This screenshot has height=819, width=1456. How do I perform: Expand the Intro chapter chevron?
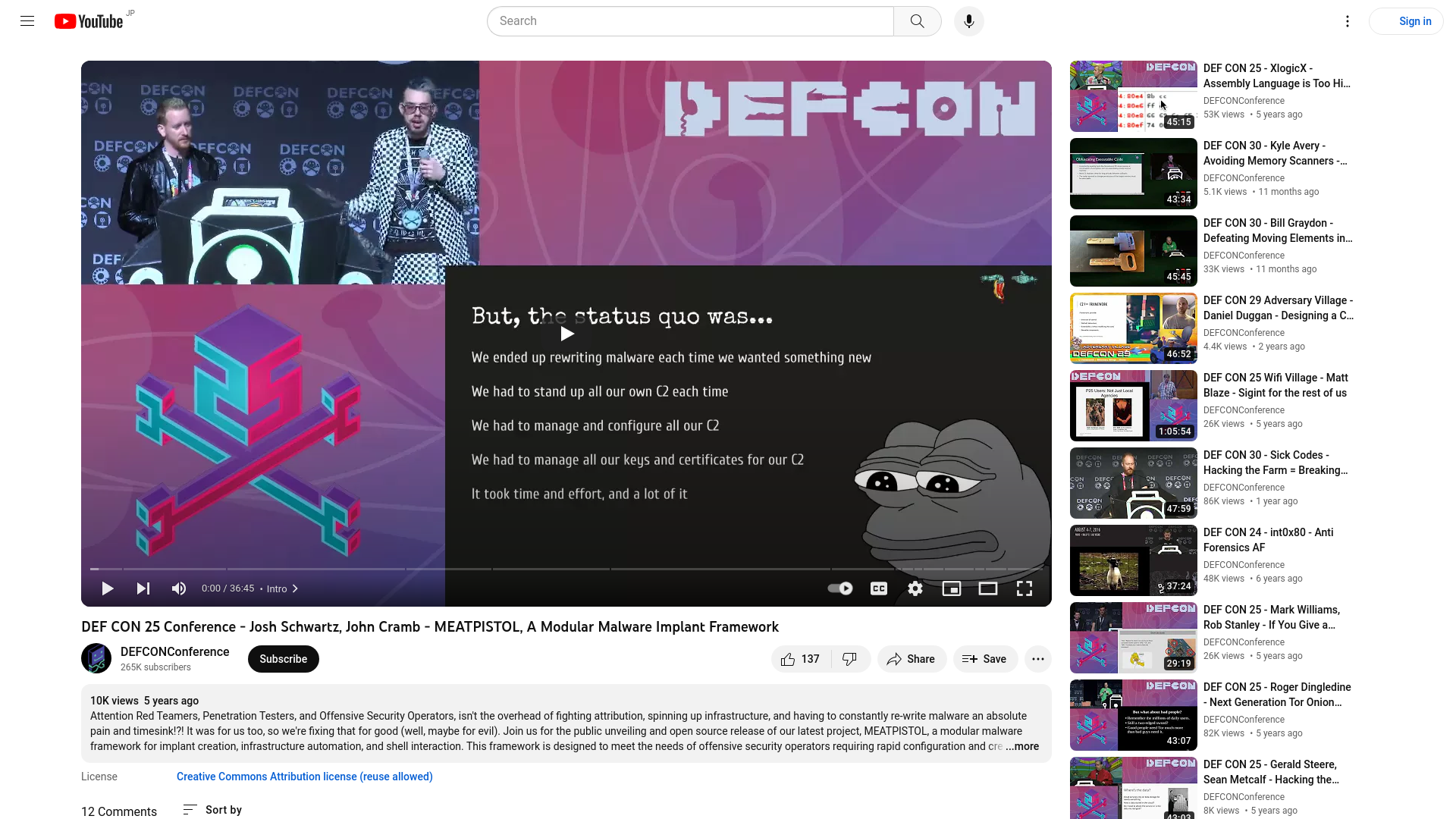tap(295, 588)
